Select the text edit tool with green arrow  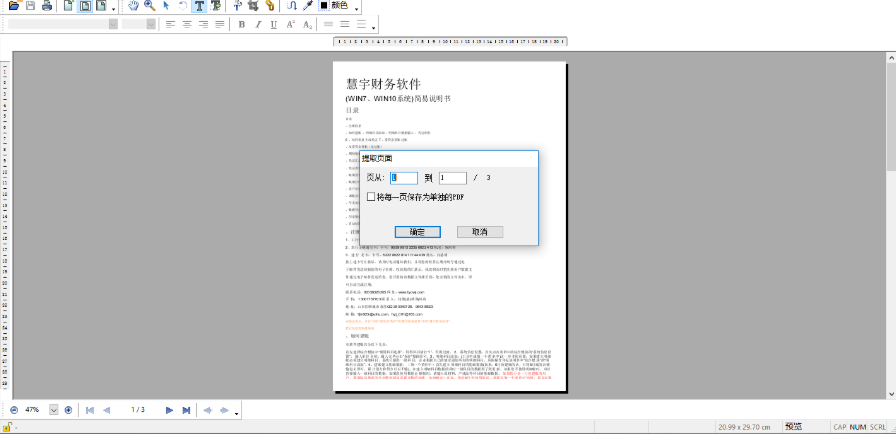(x=215, y=6)
